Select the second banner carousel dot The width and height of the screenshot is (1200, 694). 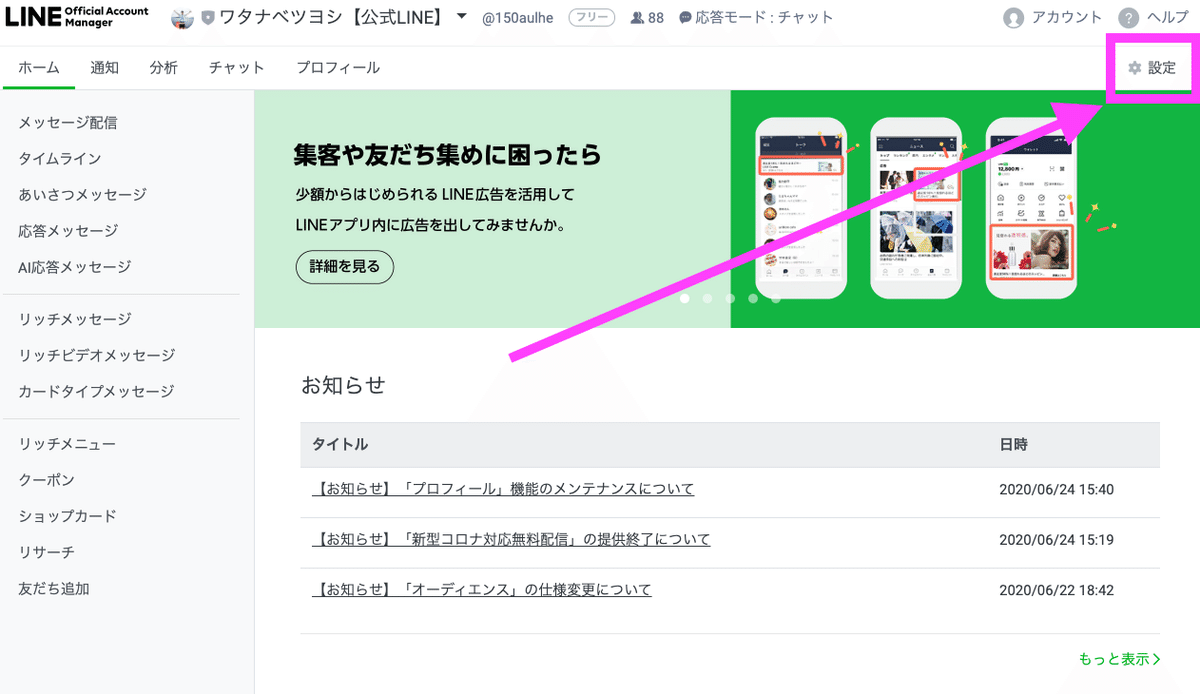708,298
